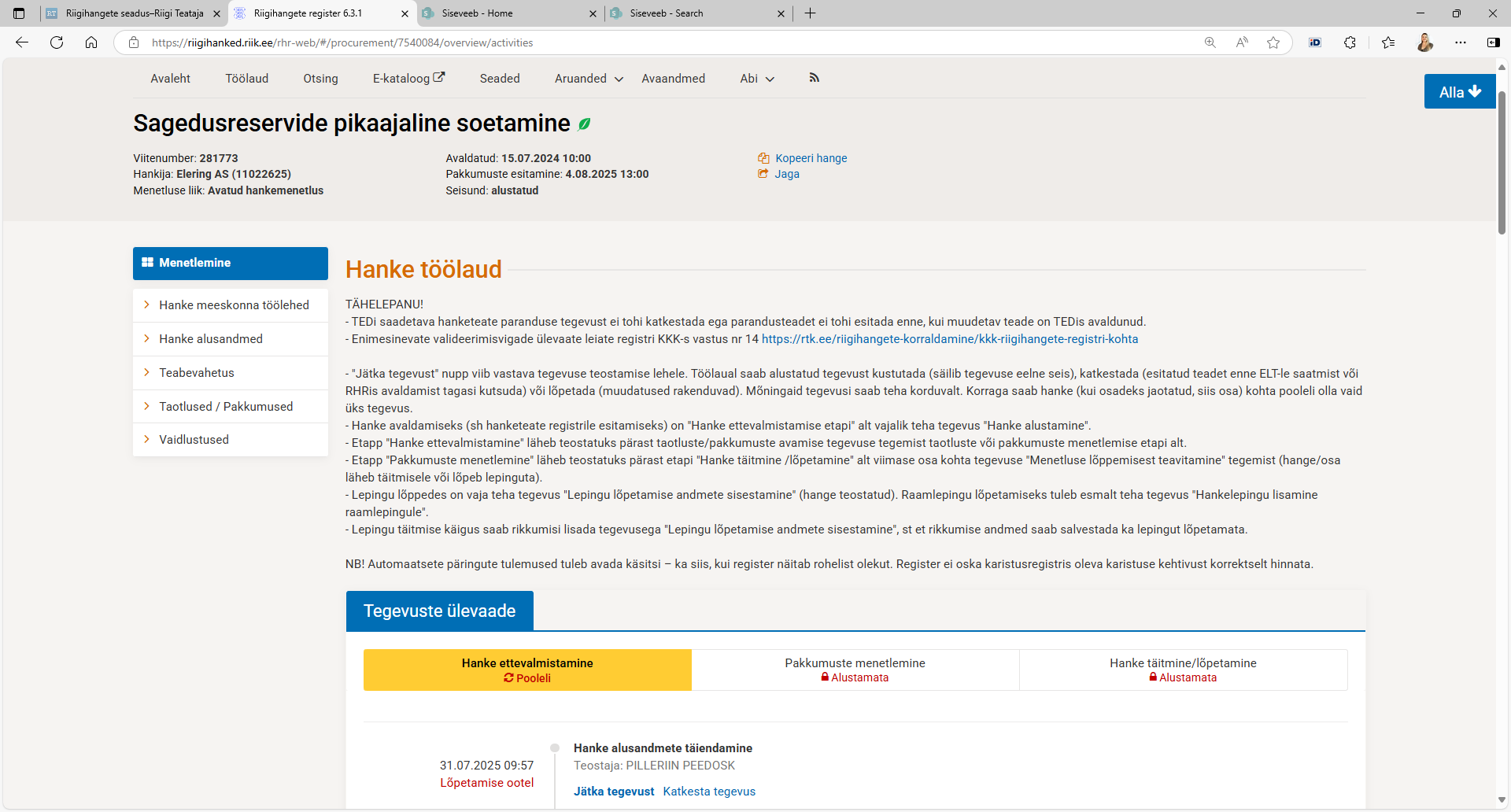Open Avaandmed in the navigation menu
This screenshot has width=1511, height=812.
tap(674, 79)
